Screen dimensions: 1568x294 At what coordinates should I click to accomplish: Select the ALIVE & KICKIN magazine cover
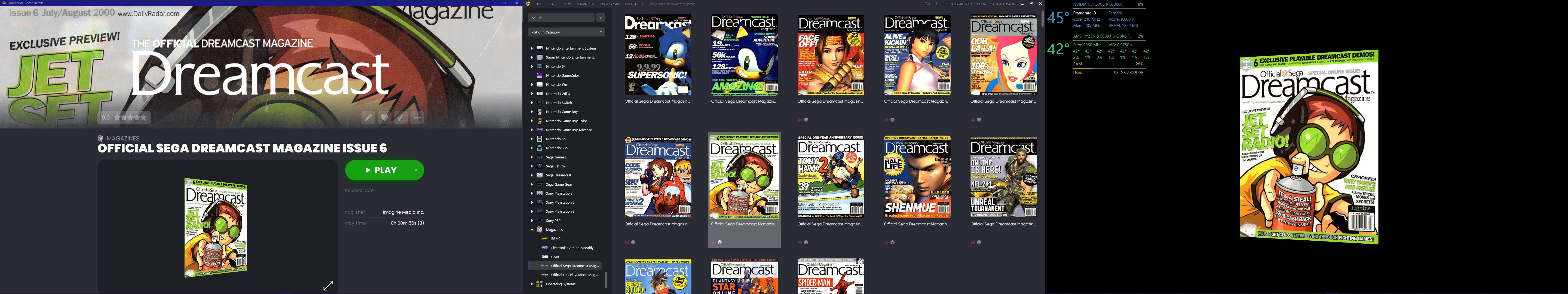tap(917, 55)
